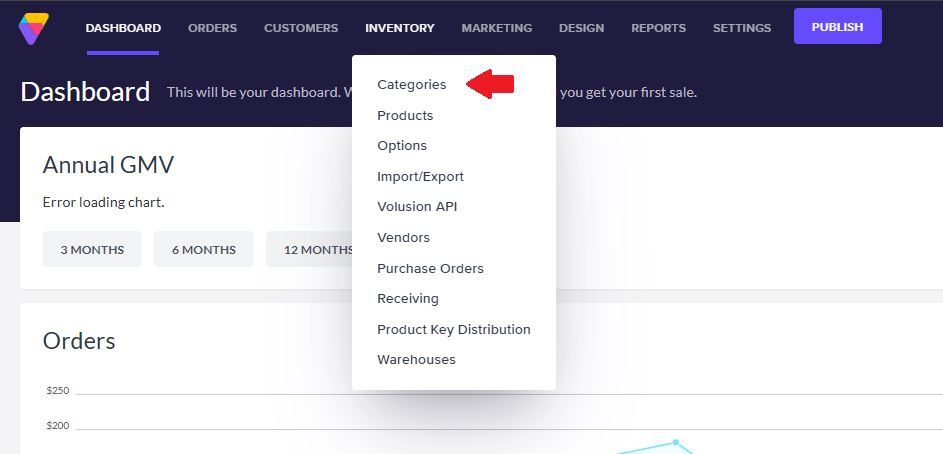This screenshot has width=943, height=454.
Task: Click the 'Error loading chart.' text
Action: [103, 203]
